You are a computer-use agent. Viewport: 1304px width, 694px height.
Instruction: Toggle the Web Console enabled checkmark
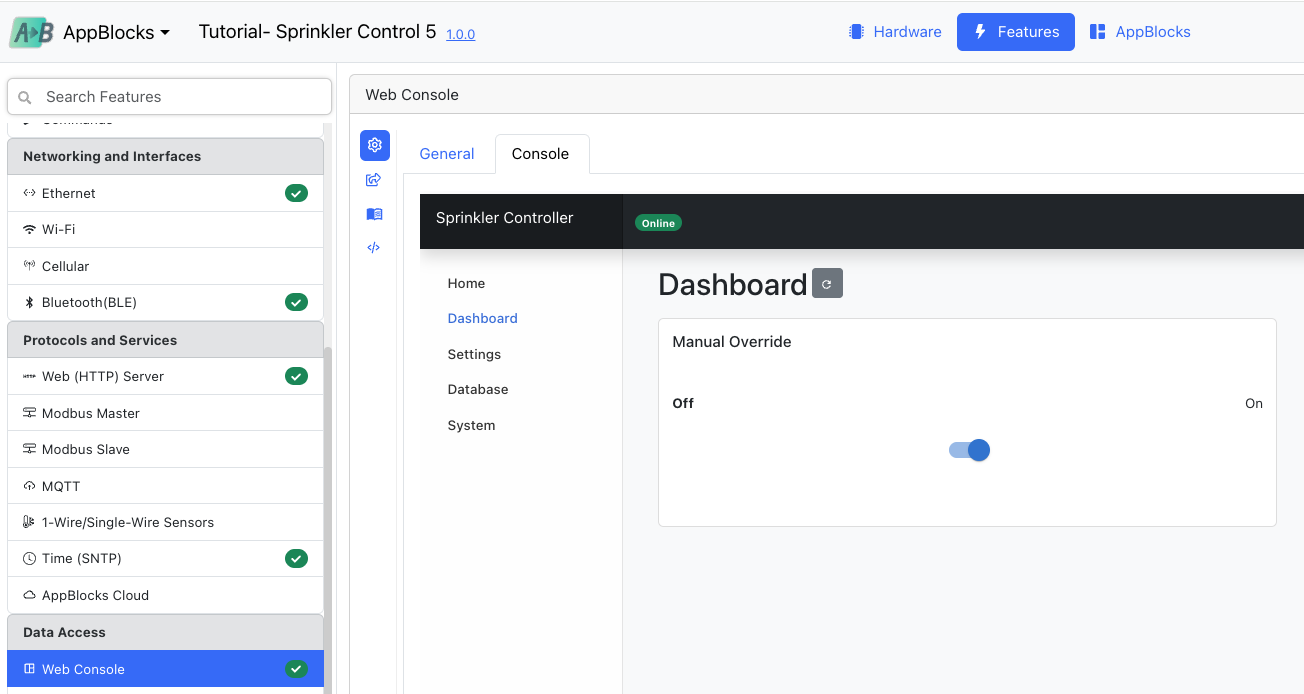296,669
